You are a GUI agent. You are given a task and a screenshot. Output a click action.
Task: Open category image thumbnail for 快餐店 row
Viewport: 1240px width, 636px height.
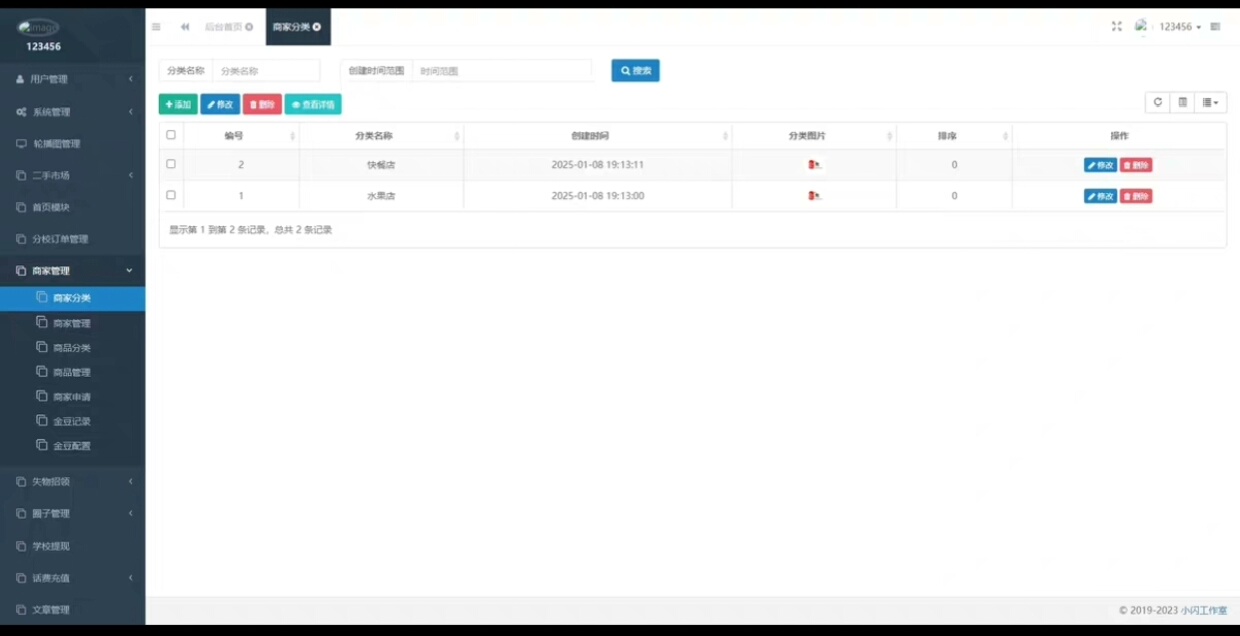click(x=815, y=165)
